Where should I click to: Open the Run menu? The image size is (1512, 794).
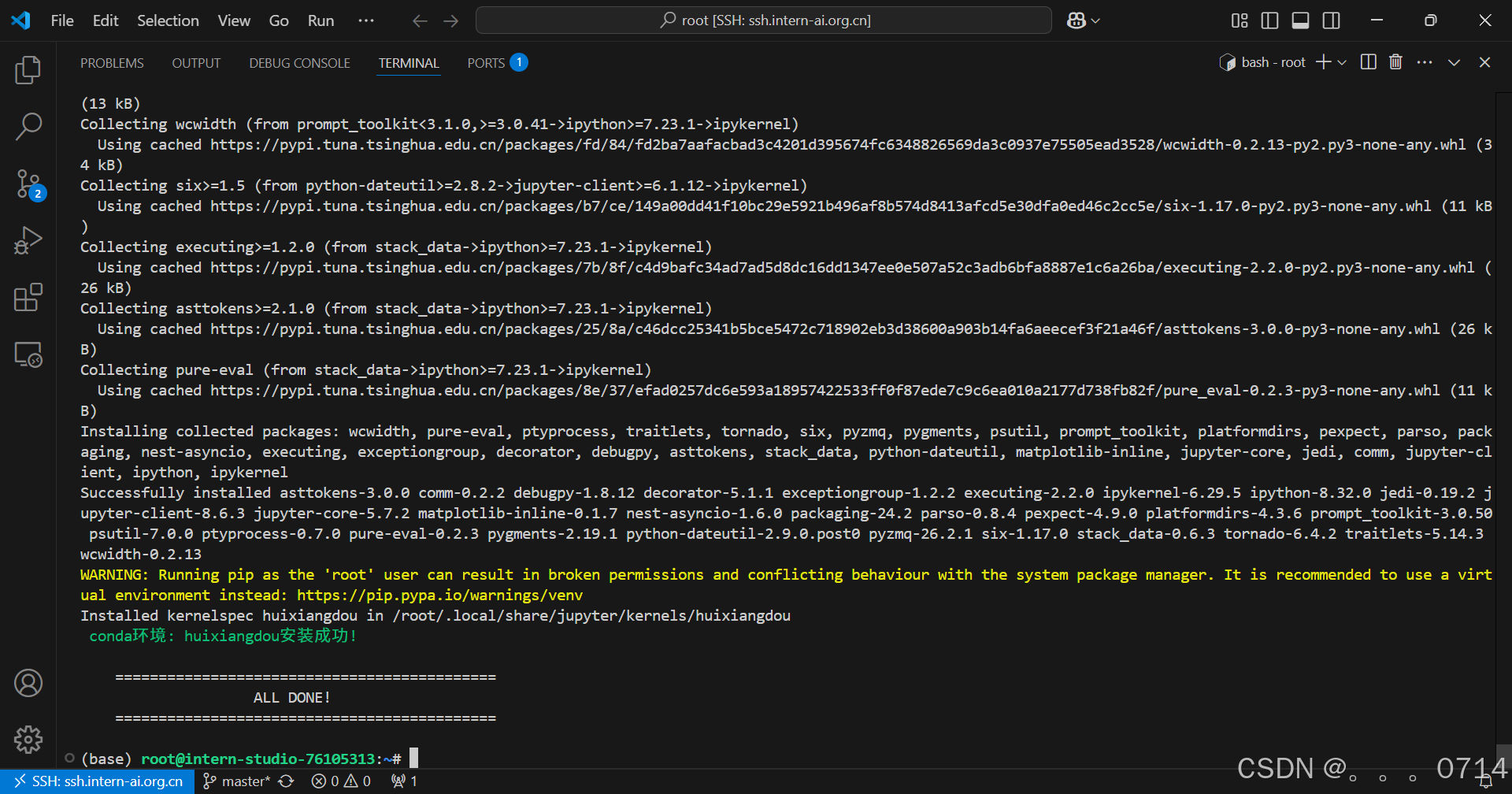click(x=321, y=20)
